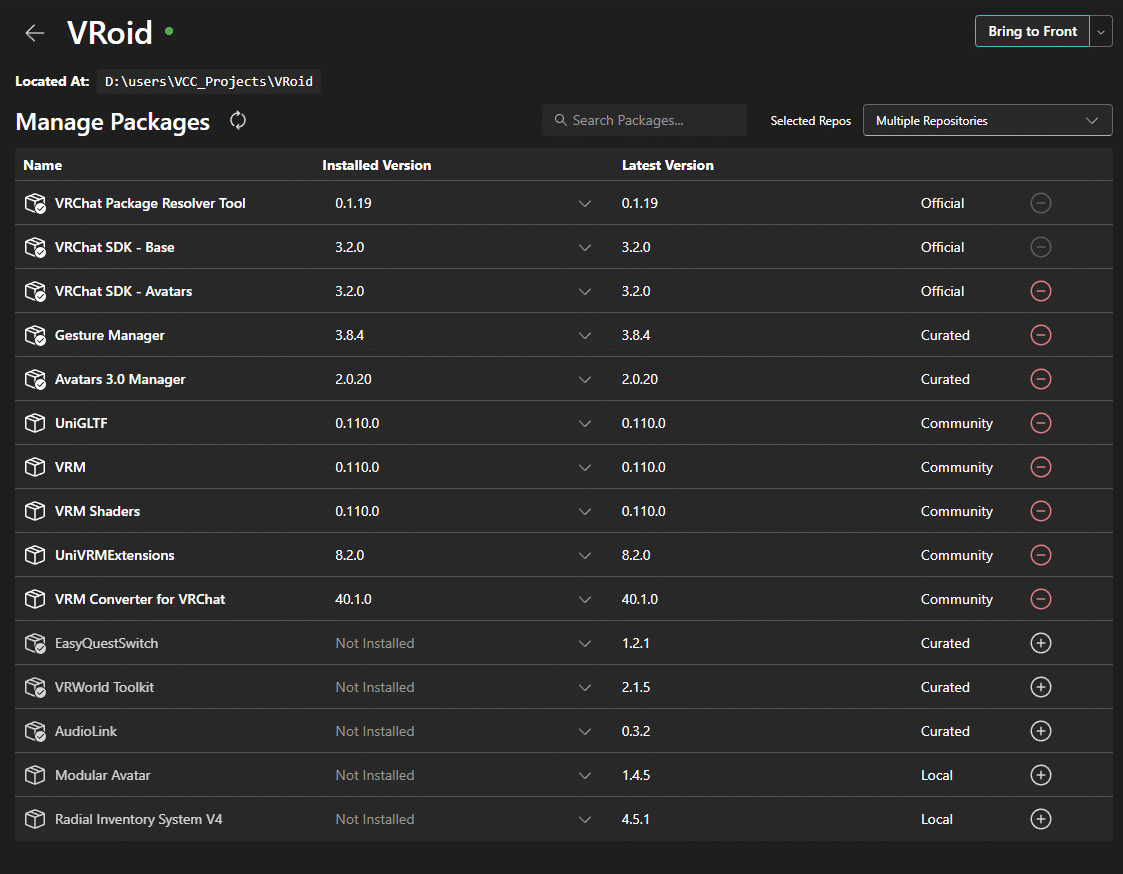Remove the UniGLTF package
Image resolution: width=1123 pixels, height=874 pixels.
pos(1040,423)
